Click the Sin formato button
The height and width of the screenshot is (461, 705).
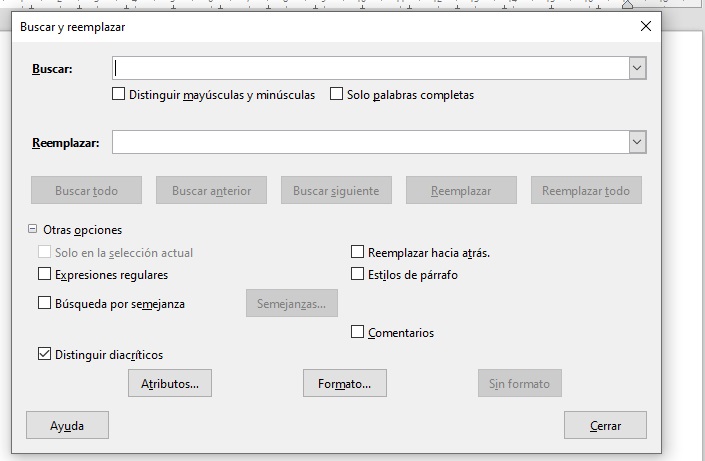pyautogui.click(x=520, y=383)
